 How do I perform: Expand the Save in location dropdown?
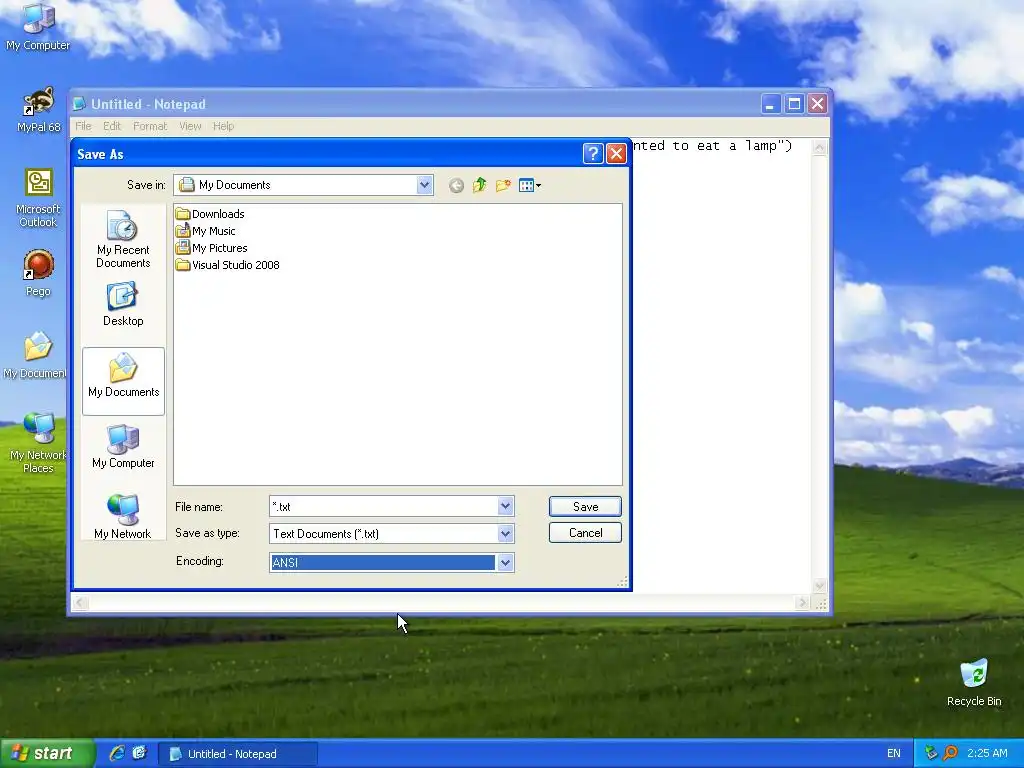pyautogui.click(x=424, y=185)
